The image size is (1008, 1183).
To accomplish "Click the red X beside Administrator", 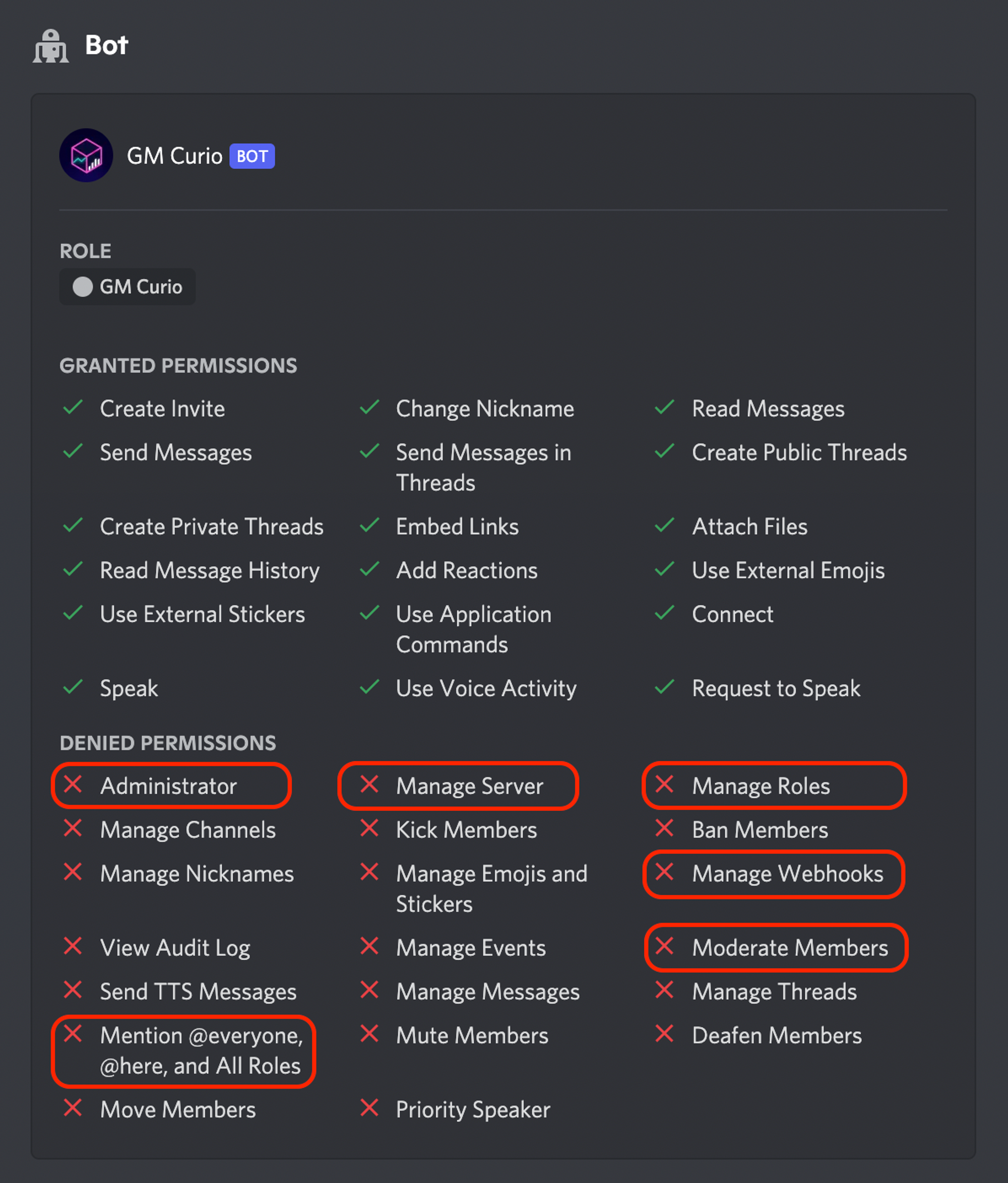I will [x=73, y=784].
